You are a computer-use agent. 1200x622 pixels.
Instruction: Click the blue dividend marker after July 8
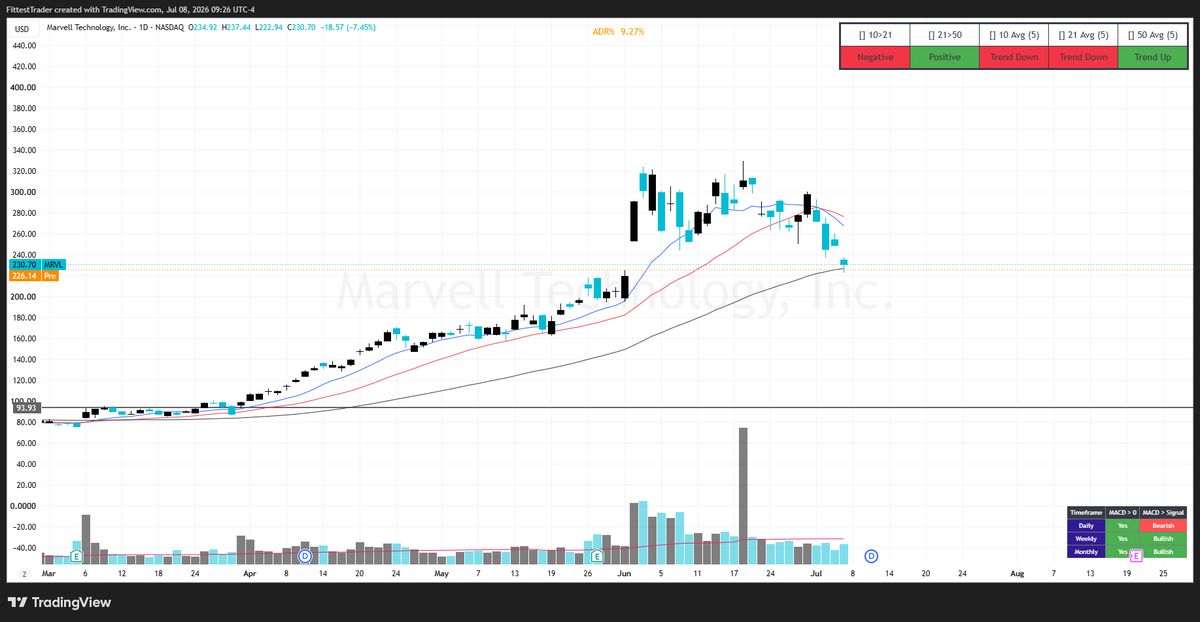[871, 555]
